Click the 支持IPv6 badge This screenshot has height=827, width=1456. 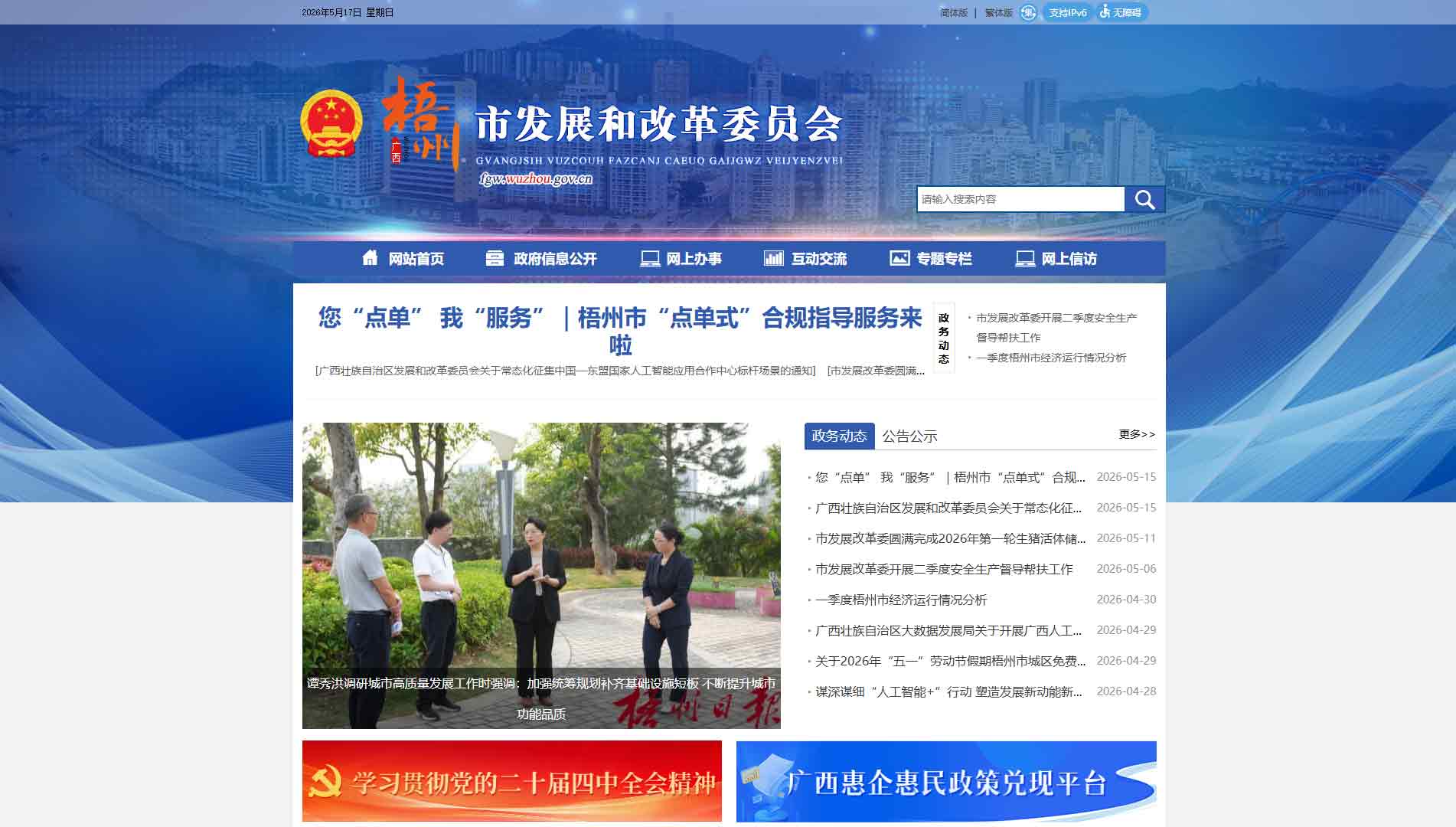1068,12
